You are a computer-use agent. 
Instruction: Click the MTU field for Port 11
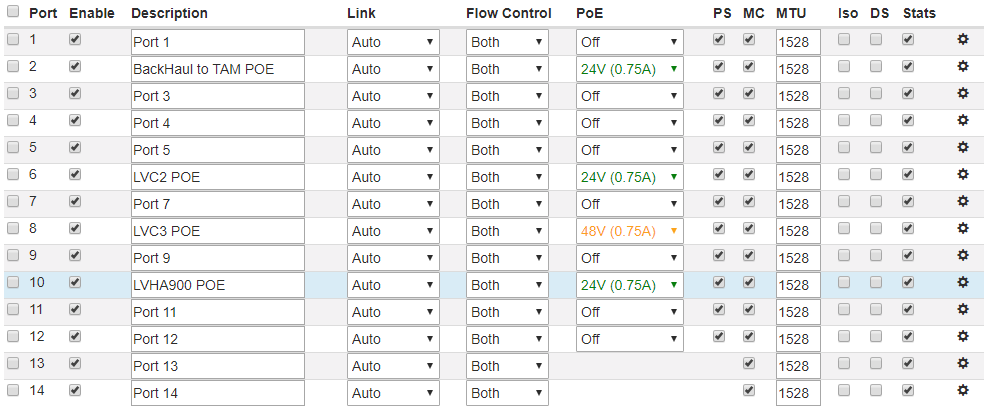click(x=797, y=312)
